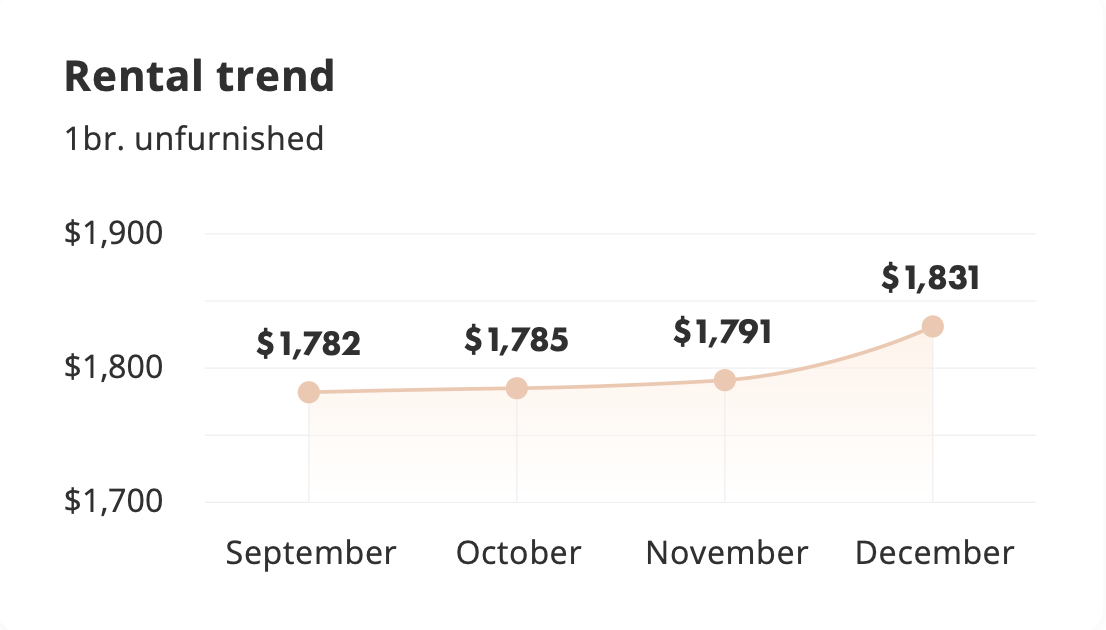Click the September axis label
Viewport: 1106px width, 630px height.
(310, 553)
